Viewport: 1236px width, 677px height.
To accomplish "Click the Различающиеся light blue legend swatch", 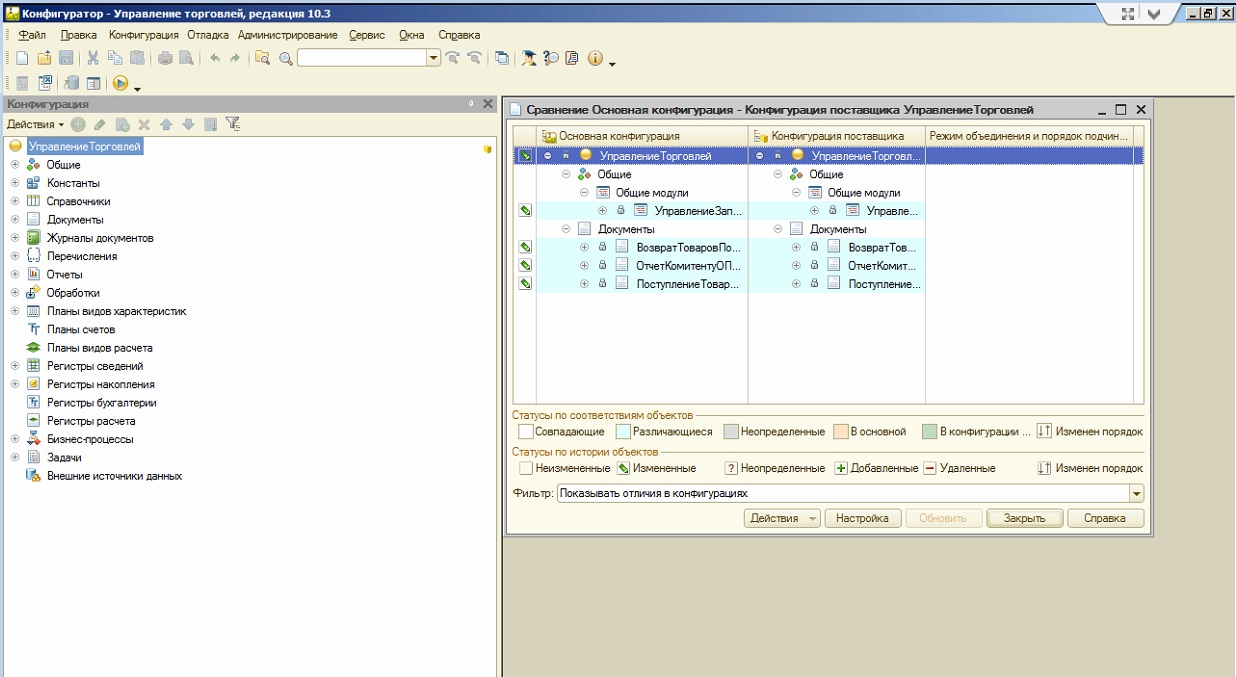I will (623, 432).
